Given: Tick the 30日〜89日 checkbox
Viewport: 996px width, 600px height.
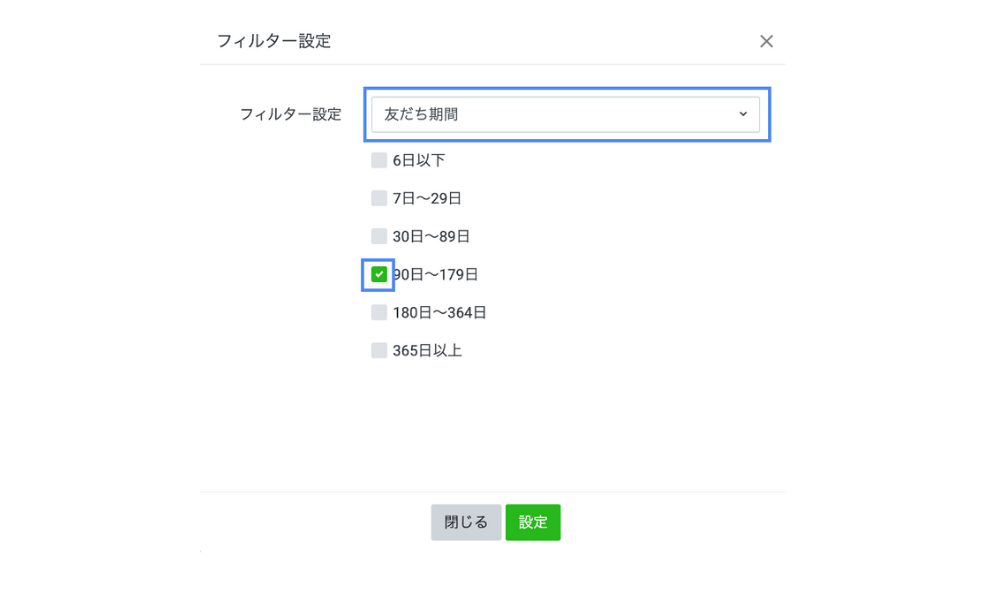Looking at the screenshot, I should [x=379, y=236].
